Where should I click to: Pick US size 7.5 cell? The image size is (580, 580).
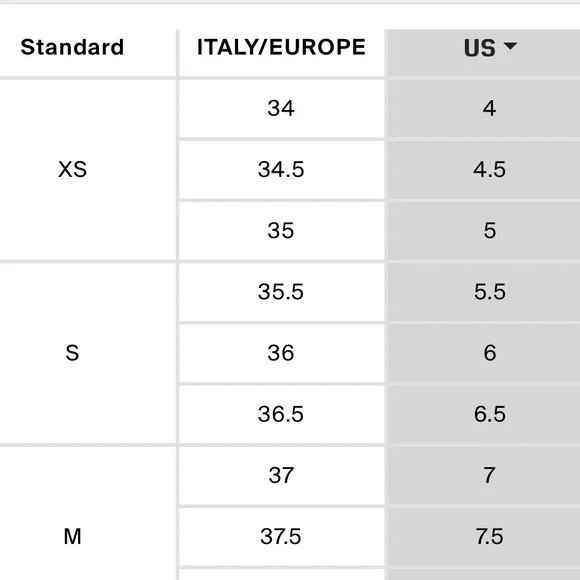tap(483, 536)
